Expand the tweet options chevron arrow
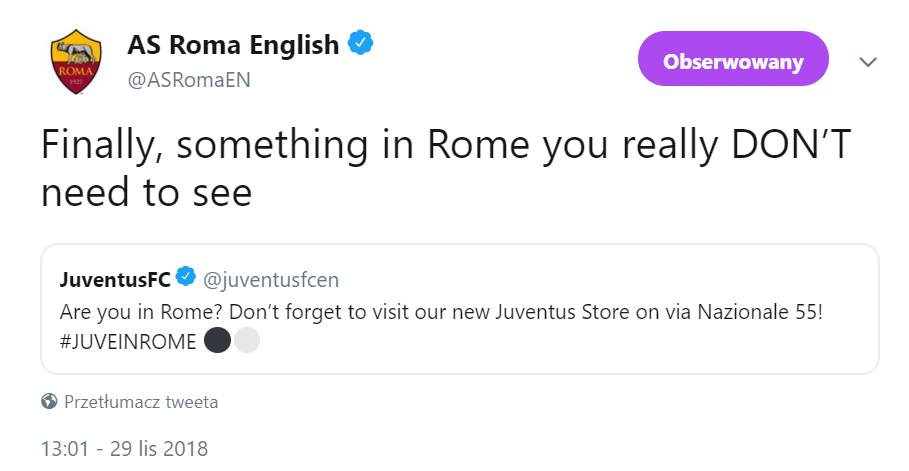The height and width of the screenshot is (471, 909). [868, 61]
